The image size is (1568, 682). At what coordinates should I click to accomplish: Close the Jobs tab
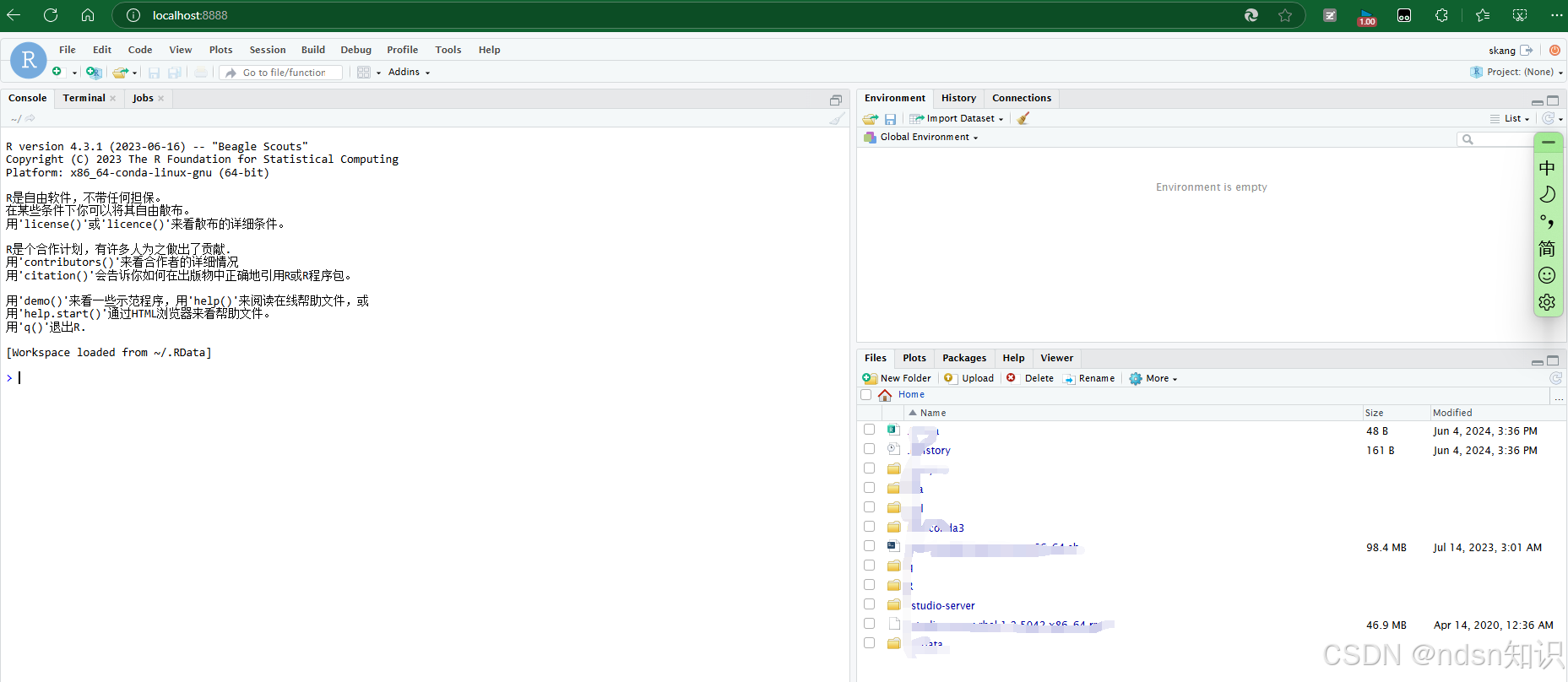pos(160,98)
